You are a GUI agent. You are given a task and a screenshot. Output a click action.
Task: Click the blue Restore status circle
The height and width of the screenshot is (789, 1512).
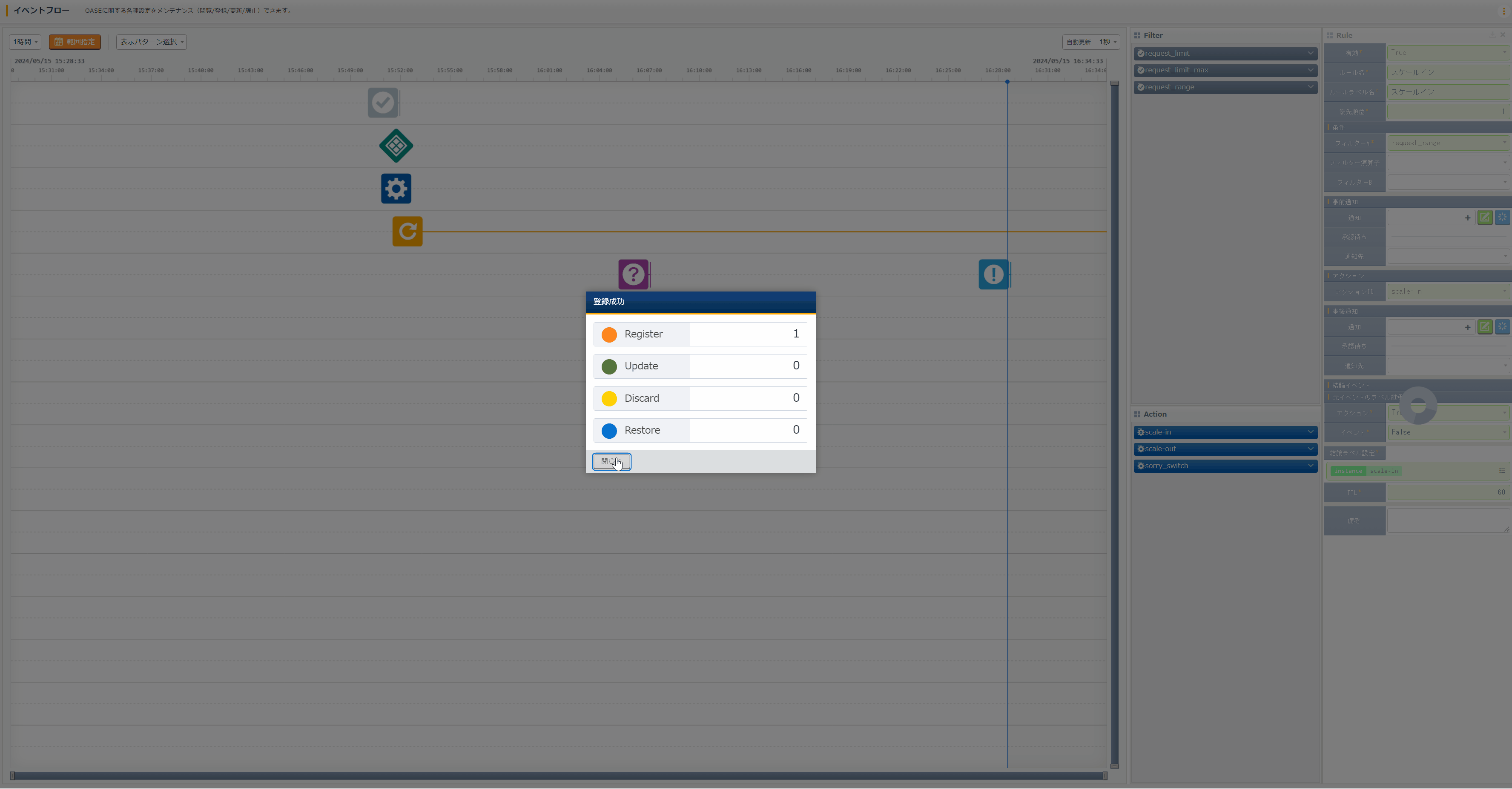coord(608,431)
